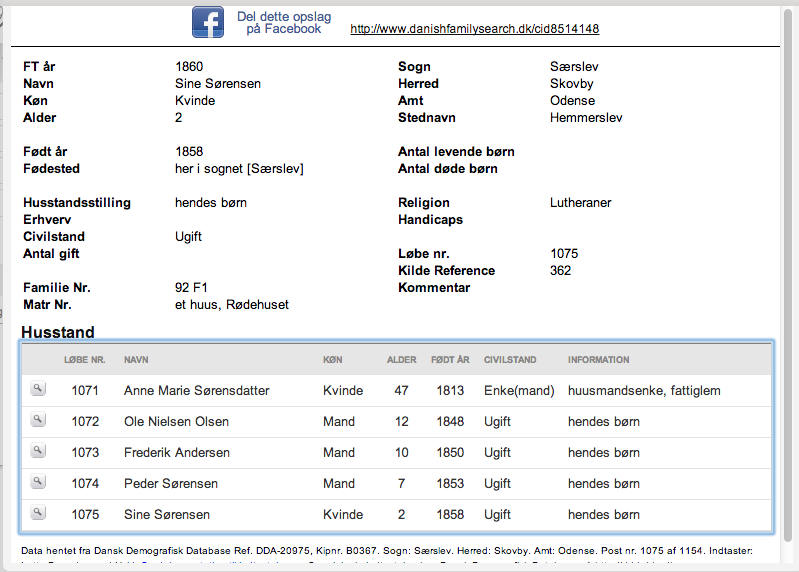
Task: Click the FØDT ÅR column header
Action: 450,360
